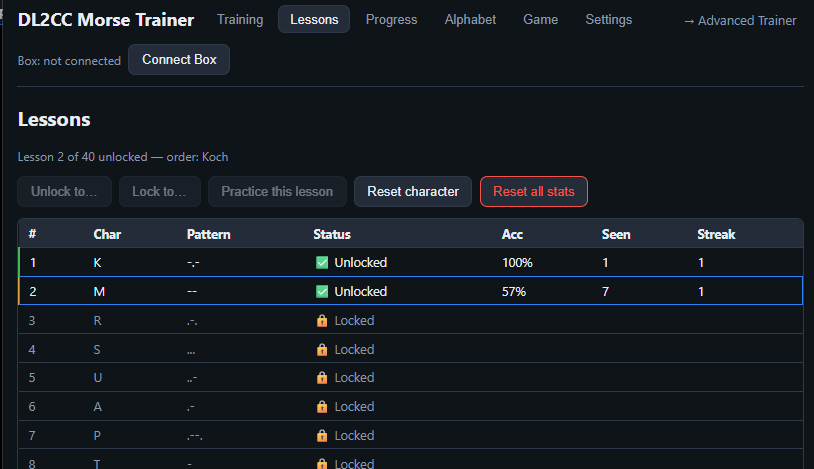Click the Reset character button
Image resolution: width=814 pixels, height=469 pixels.
click(413, 192)
